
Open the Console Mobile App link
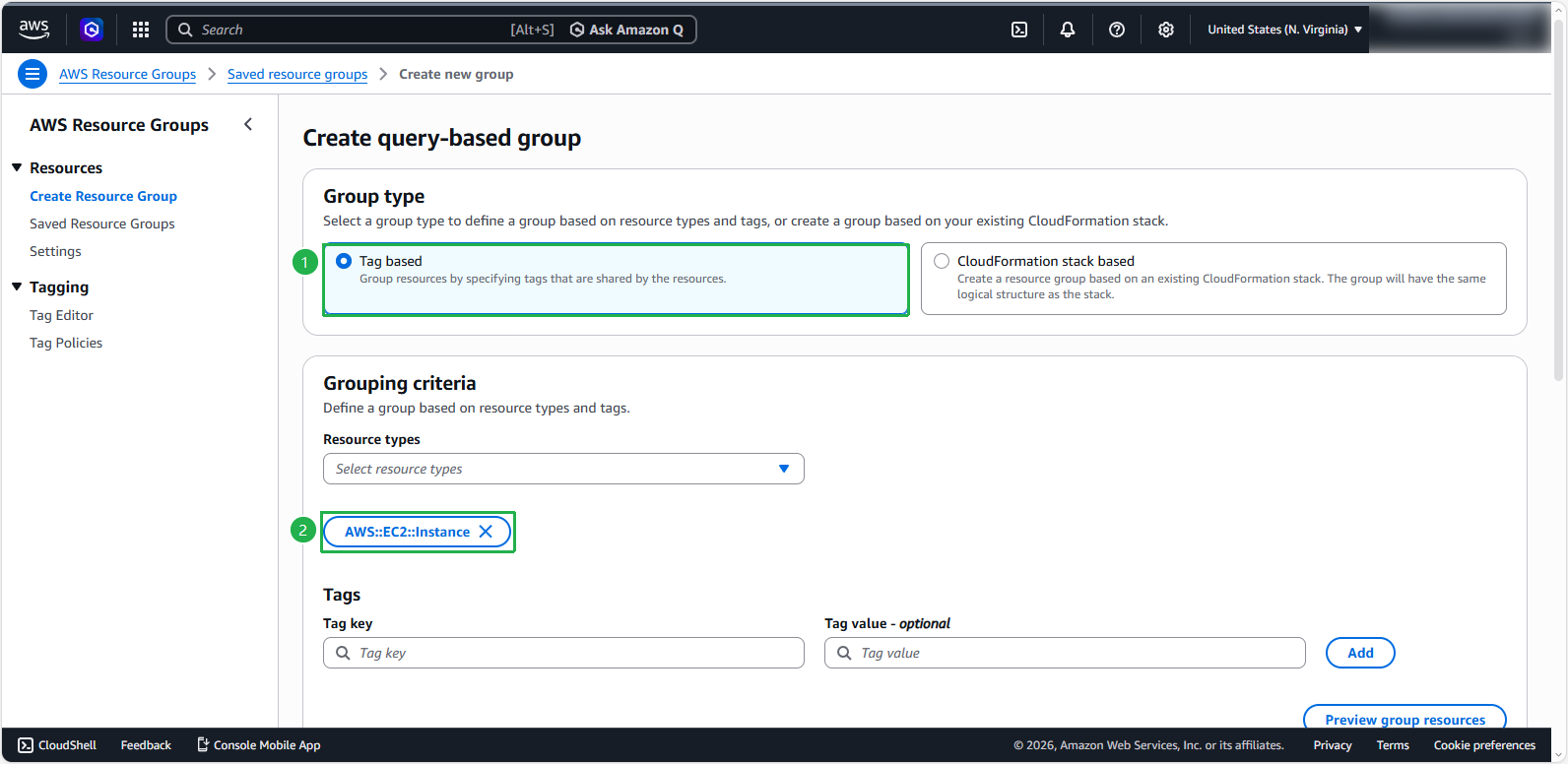click(x=259, y=745)
